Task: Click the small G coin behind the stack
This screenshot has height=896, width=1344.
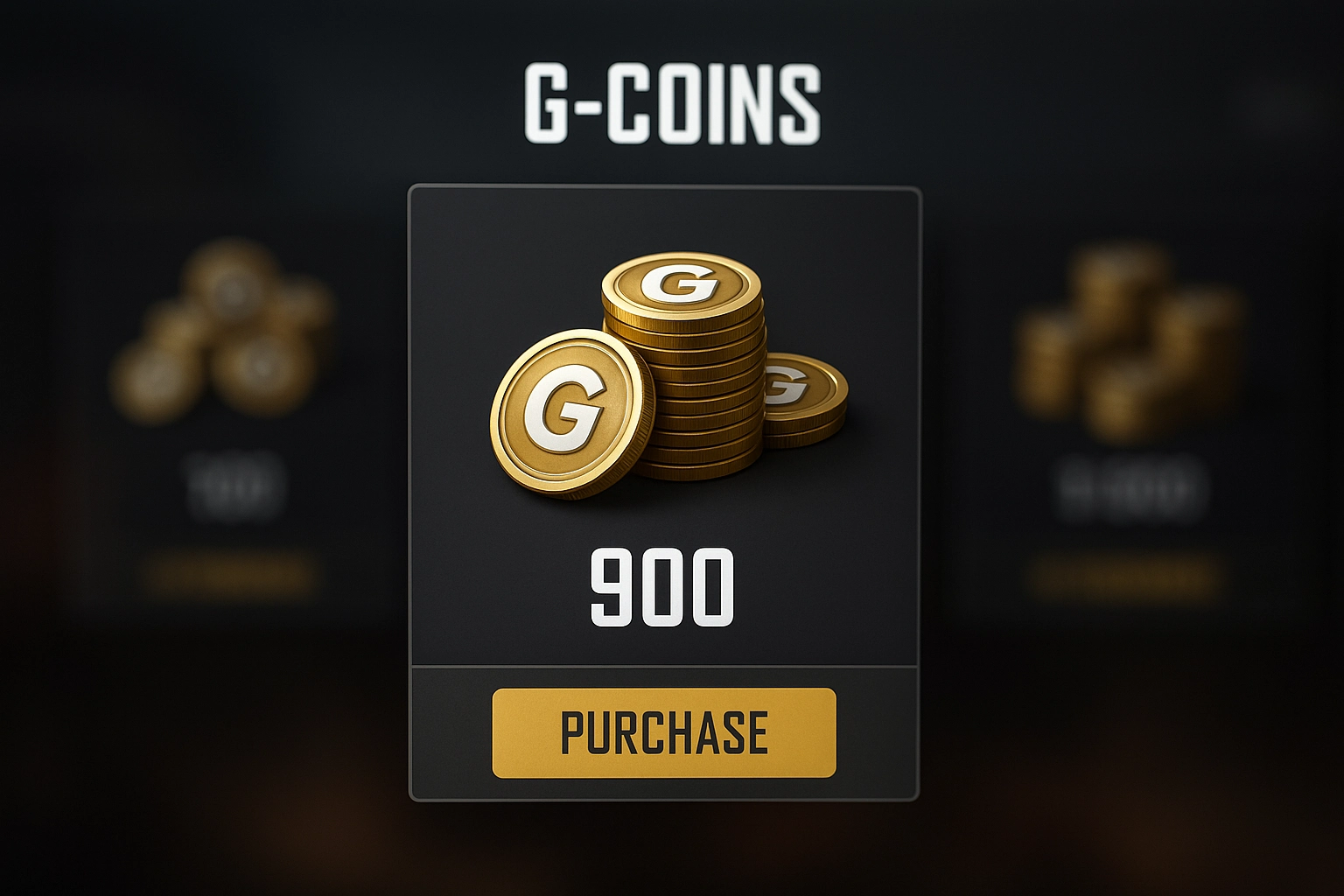Action: 803,398
